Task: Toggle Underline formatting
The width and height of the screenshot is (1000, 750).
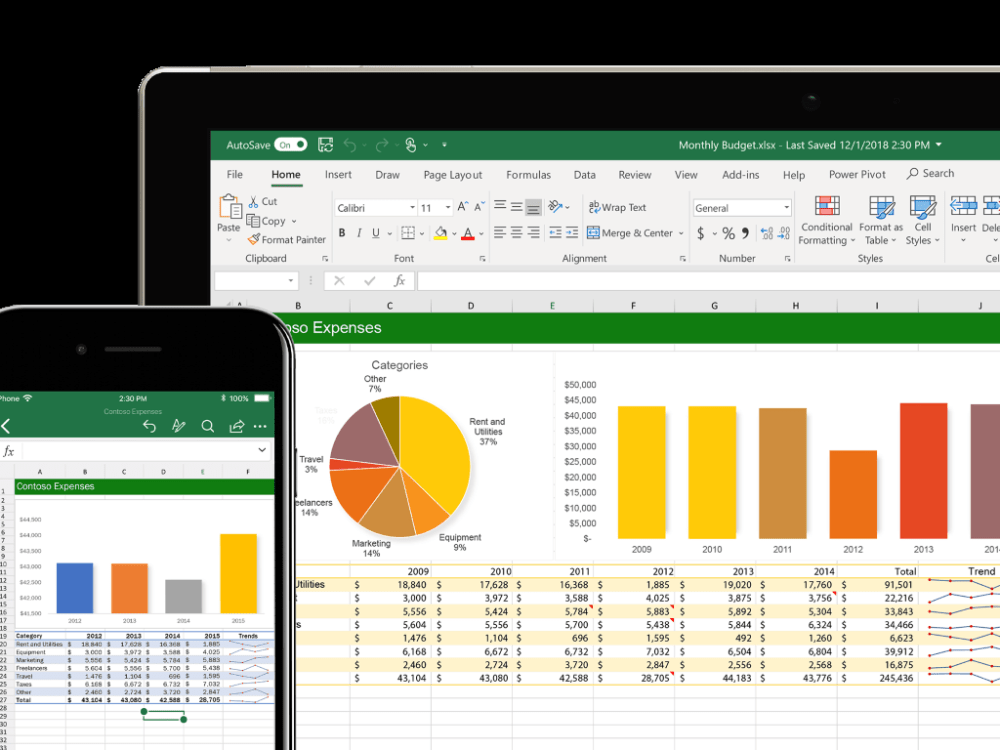Action: [x=376, y=233]
